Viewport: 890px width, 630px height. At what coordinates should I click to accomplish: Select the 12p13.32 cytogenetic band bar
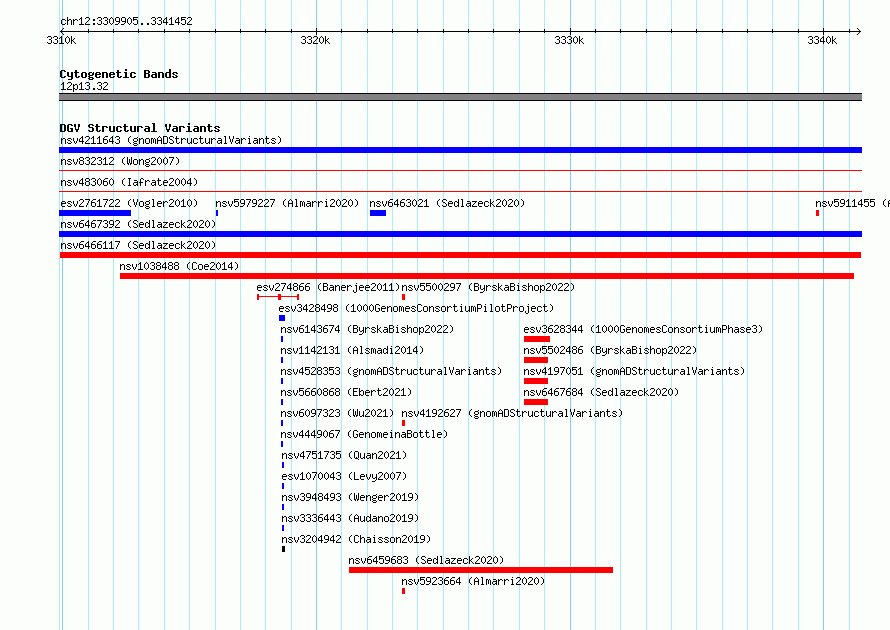(460, 97)
